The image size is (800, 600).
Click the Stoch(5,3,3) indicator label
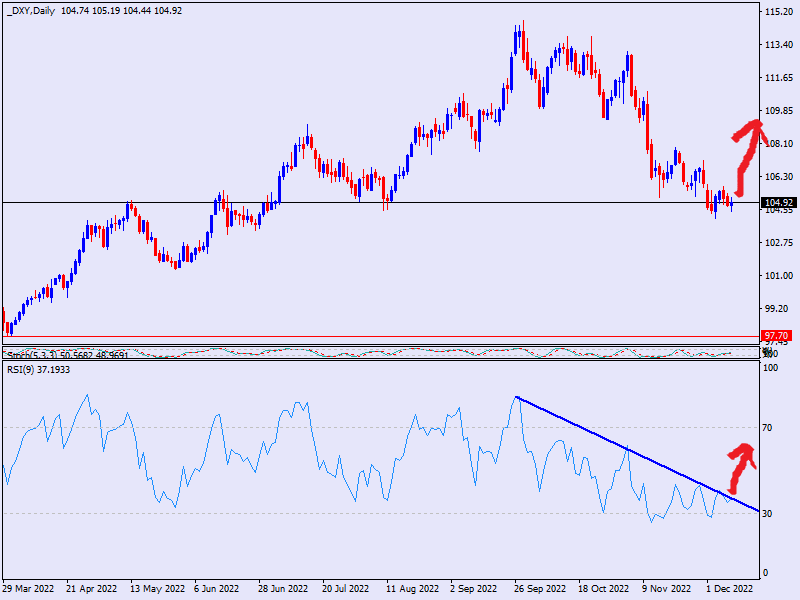tap(67, 354)
